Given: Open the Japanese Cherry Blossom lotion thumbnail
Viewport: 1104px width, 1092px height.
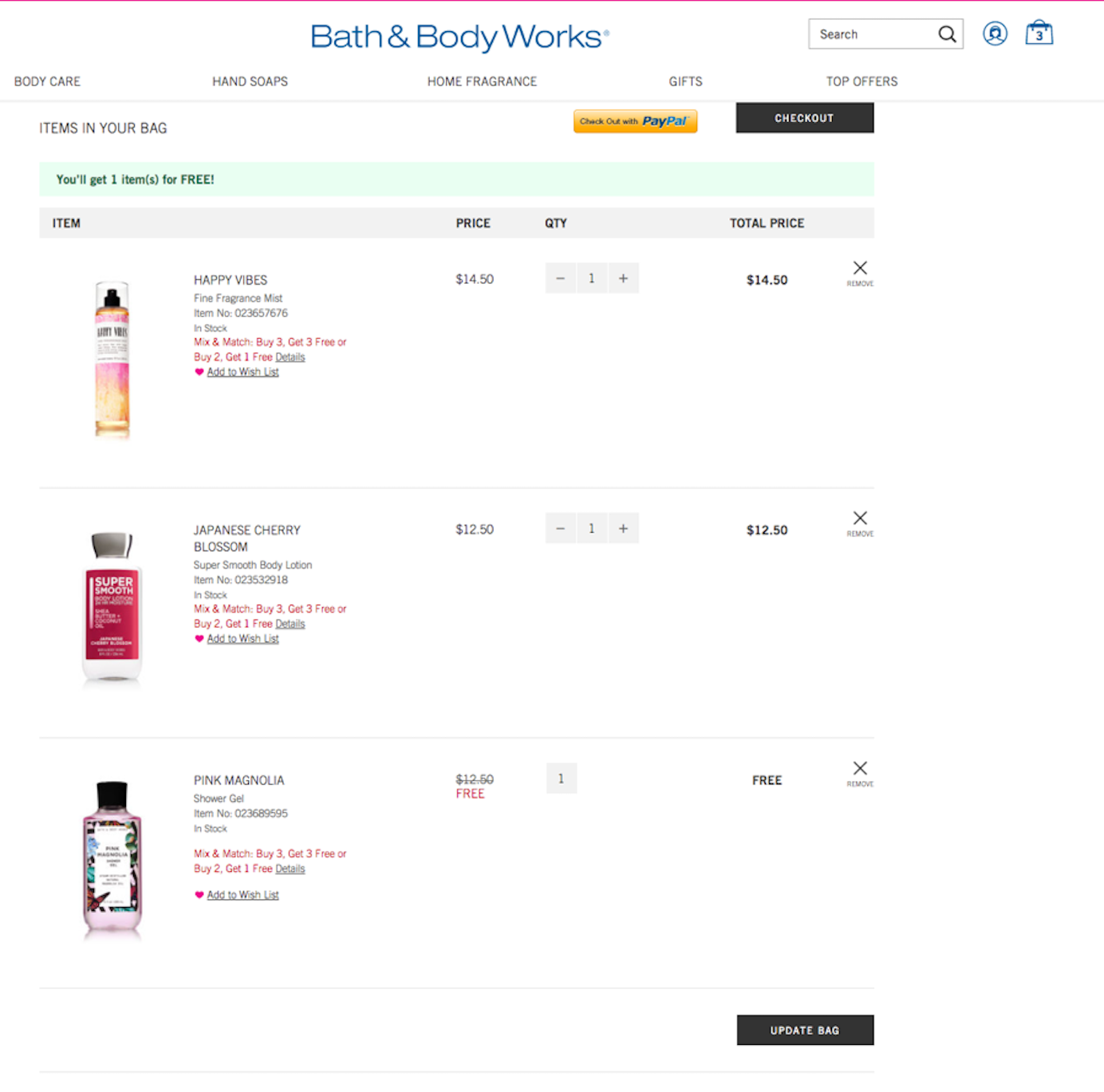Looking at the screenshot, I should coord(112,606).
